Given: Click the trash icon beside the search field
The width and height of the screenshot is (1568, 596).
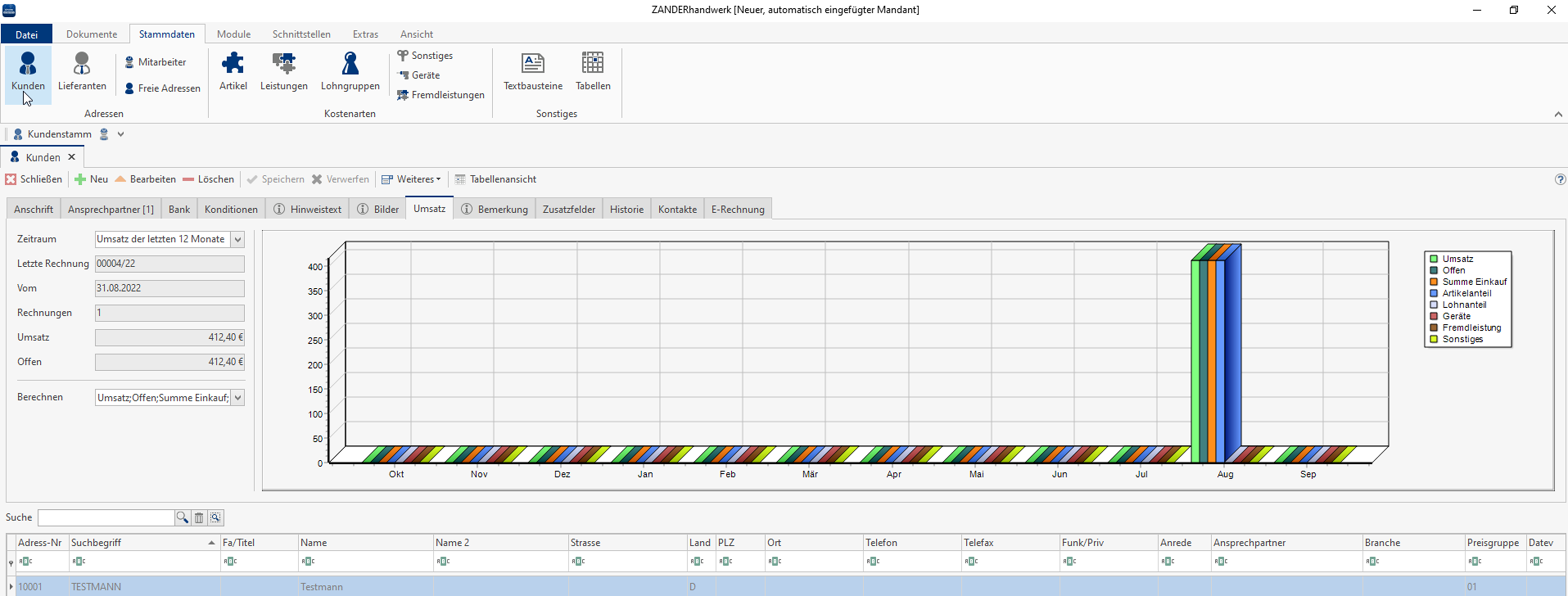Looking at the screenshot, I should pos(199,517).
